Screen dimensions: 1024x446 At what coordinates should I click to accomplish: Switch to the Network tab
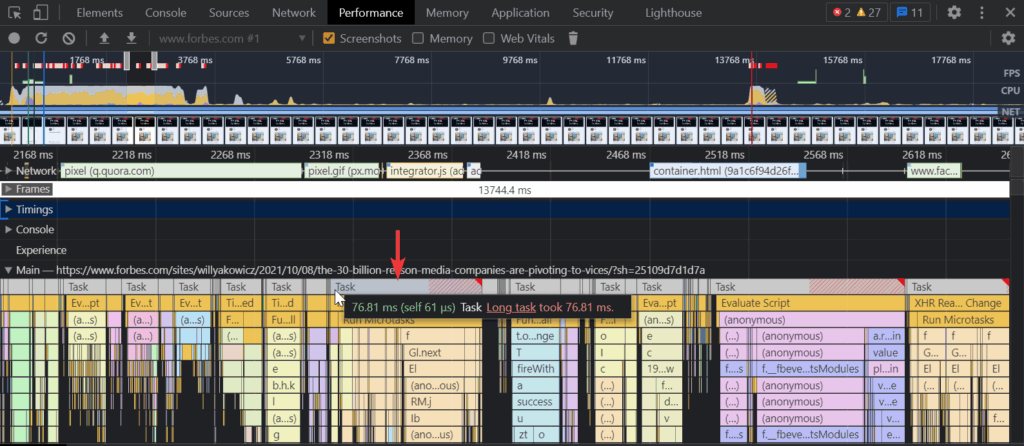[x=294, y=12]
